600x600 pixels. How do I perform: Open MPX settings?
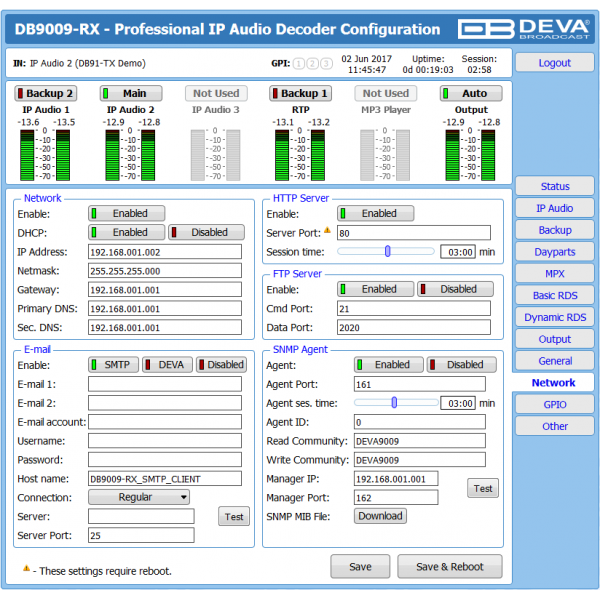click(x=555, y=274)
